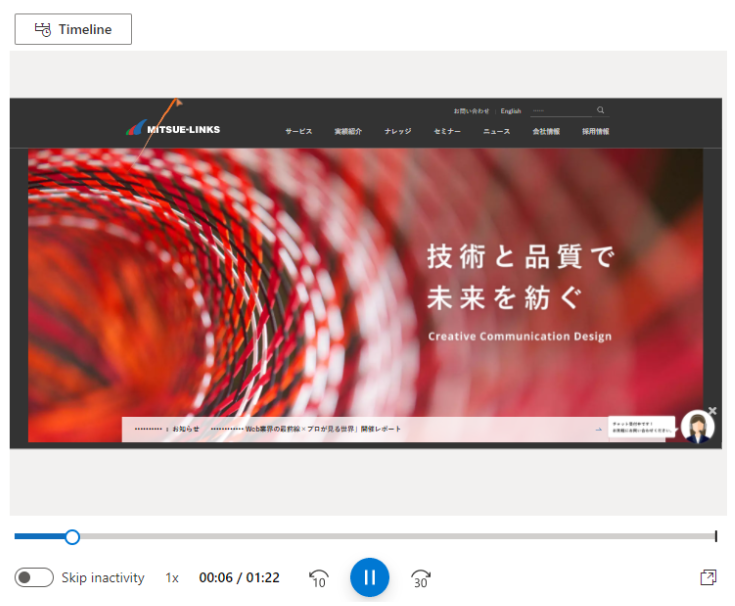Open the サービス menu item
735x606 pixels.
click(x=299, y=131)
